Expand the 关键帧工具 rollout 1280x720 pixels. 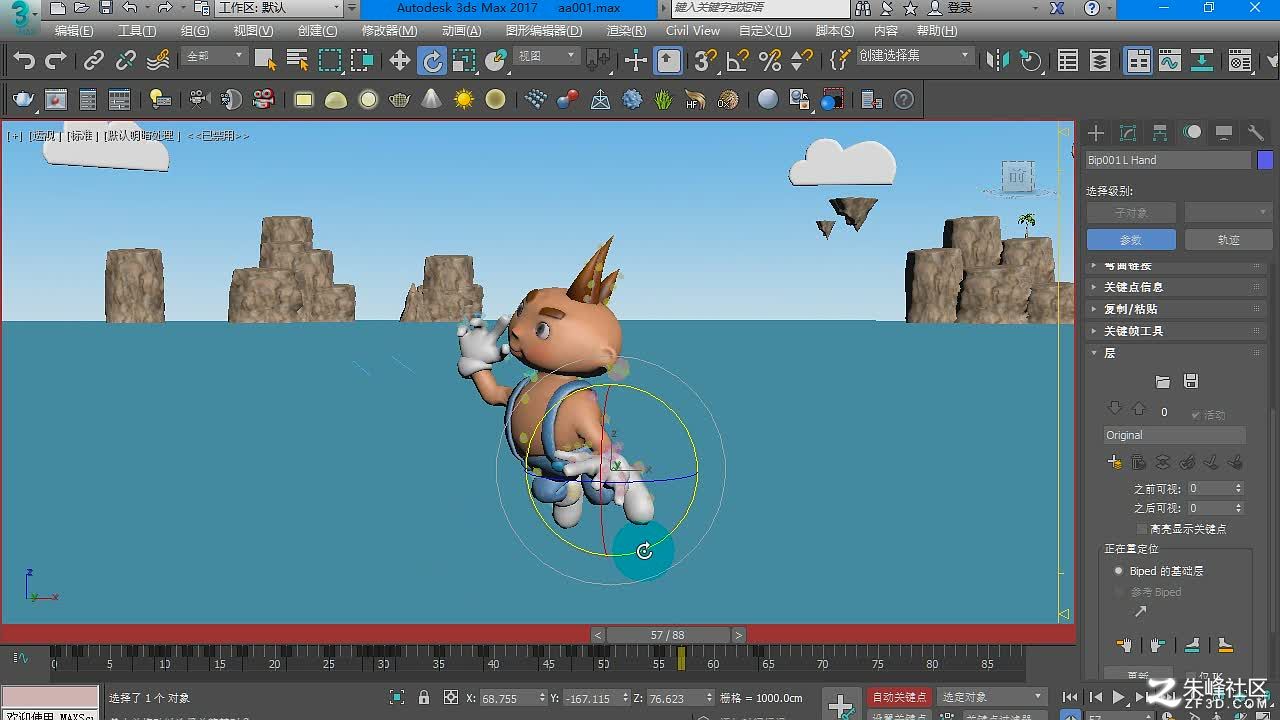pyautogui.click(x=1177, y=331)
